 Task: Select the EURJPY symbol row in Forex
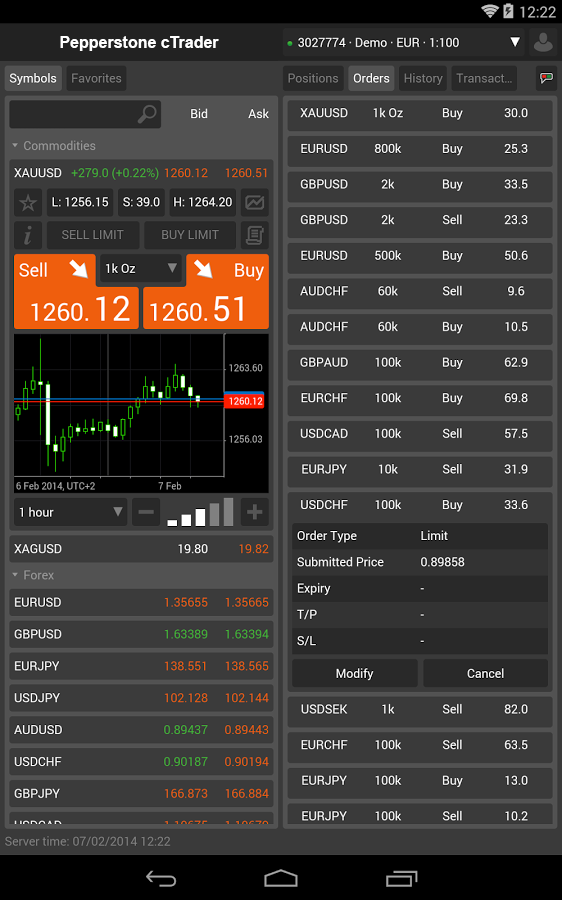pos(141,666)
